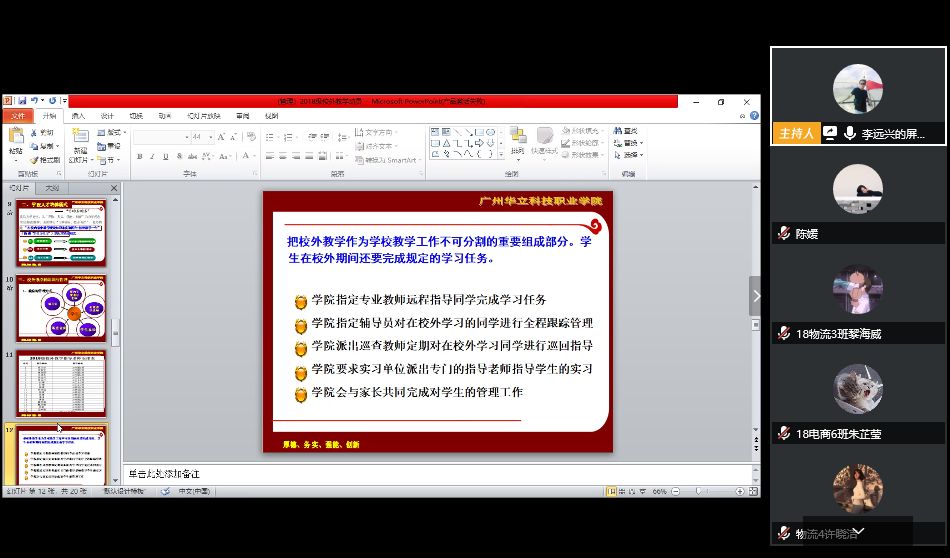Click the PowerPoint help question mark icon
The height and width of the screenshot is (558, 950).
[x=753, y=116]
